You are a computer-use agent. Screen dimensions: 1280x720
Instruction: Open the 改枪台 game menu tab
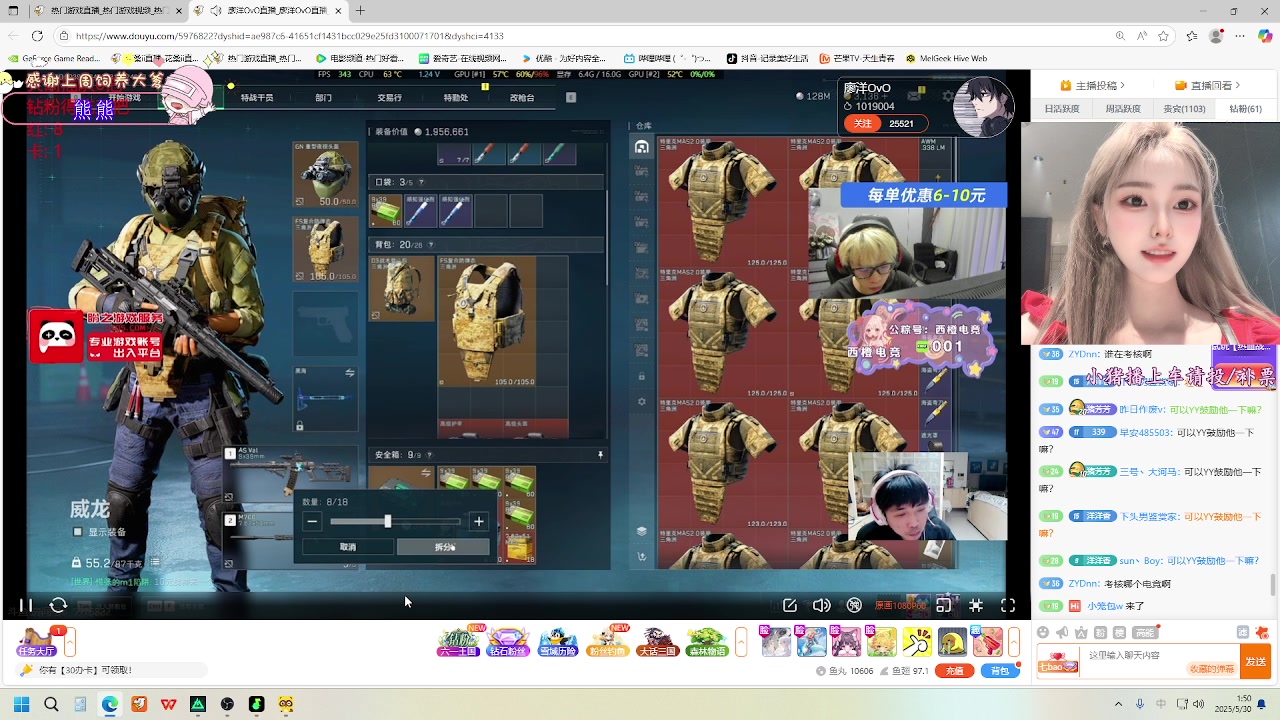522,98
